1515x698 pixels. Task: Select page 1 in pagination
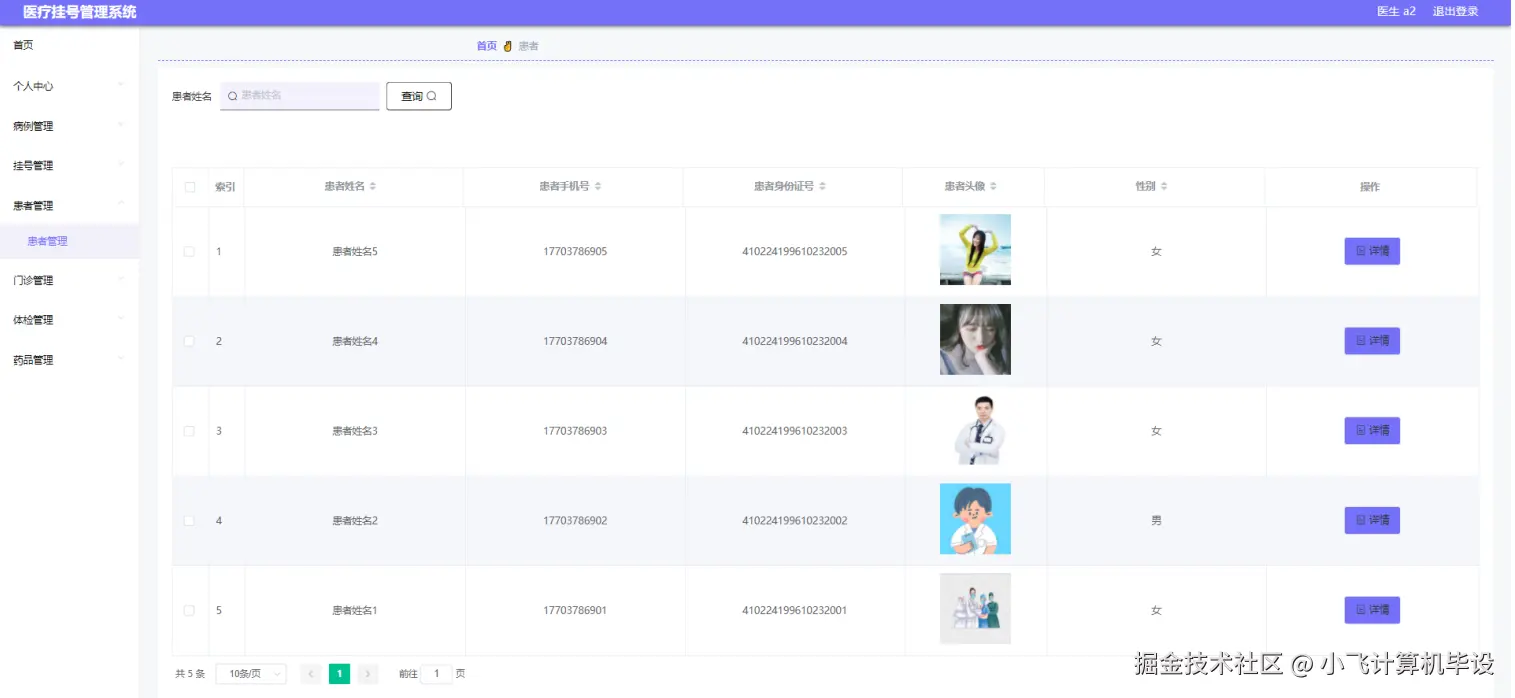pyautogui.click(x=339, y=674)
